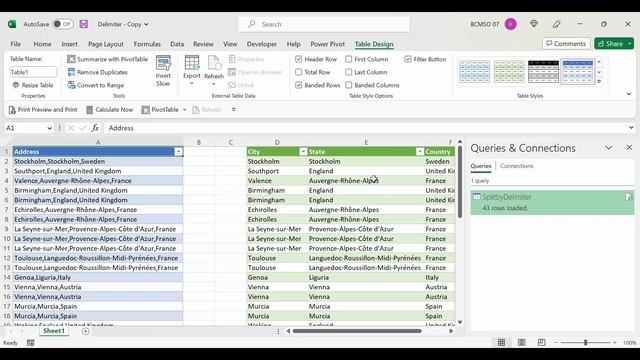
Task: Open the City column filter dropdown
Action: (x=303, y=152)
